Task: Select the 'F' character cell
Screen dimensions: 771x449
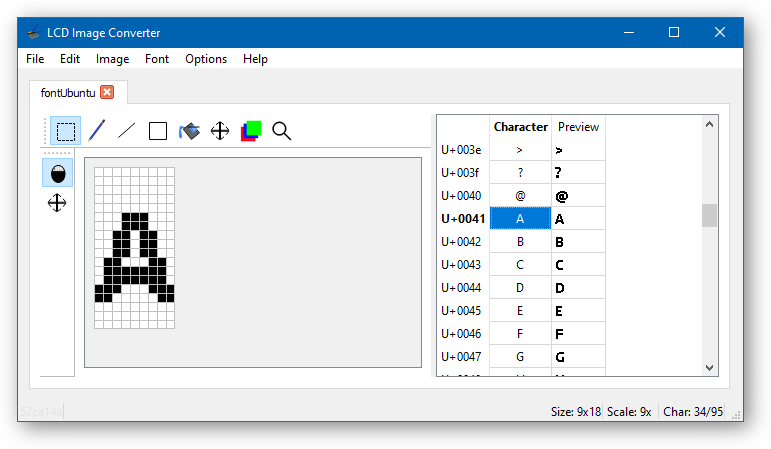Action: pyautogui.click(x=520, y=333)
